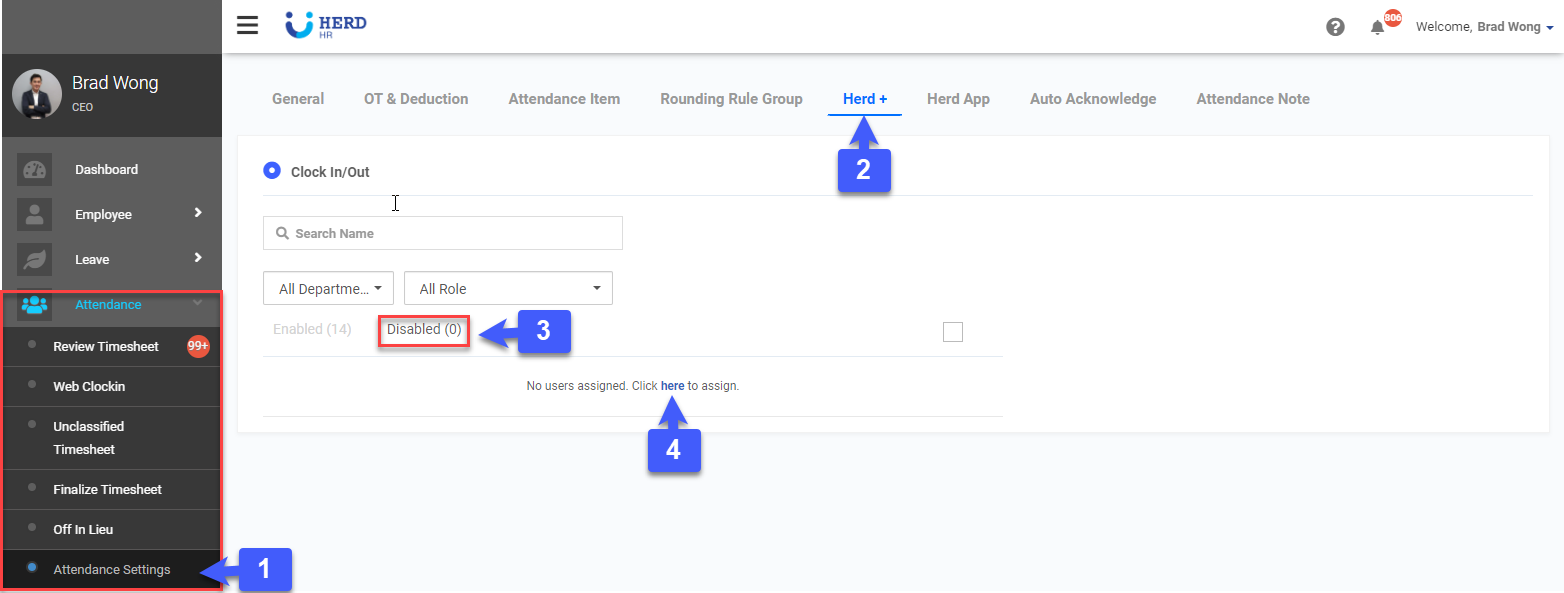Click the Attendance people group icon
The image size is (1564, 593).
click(35, 305)
